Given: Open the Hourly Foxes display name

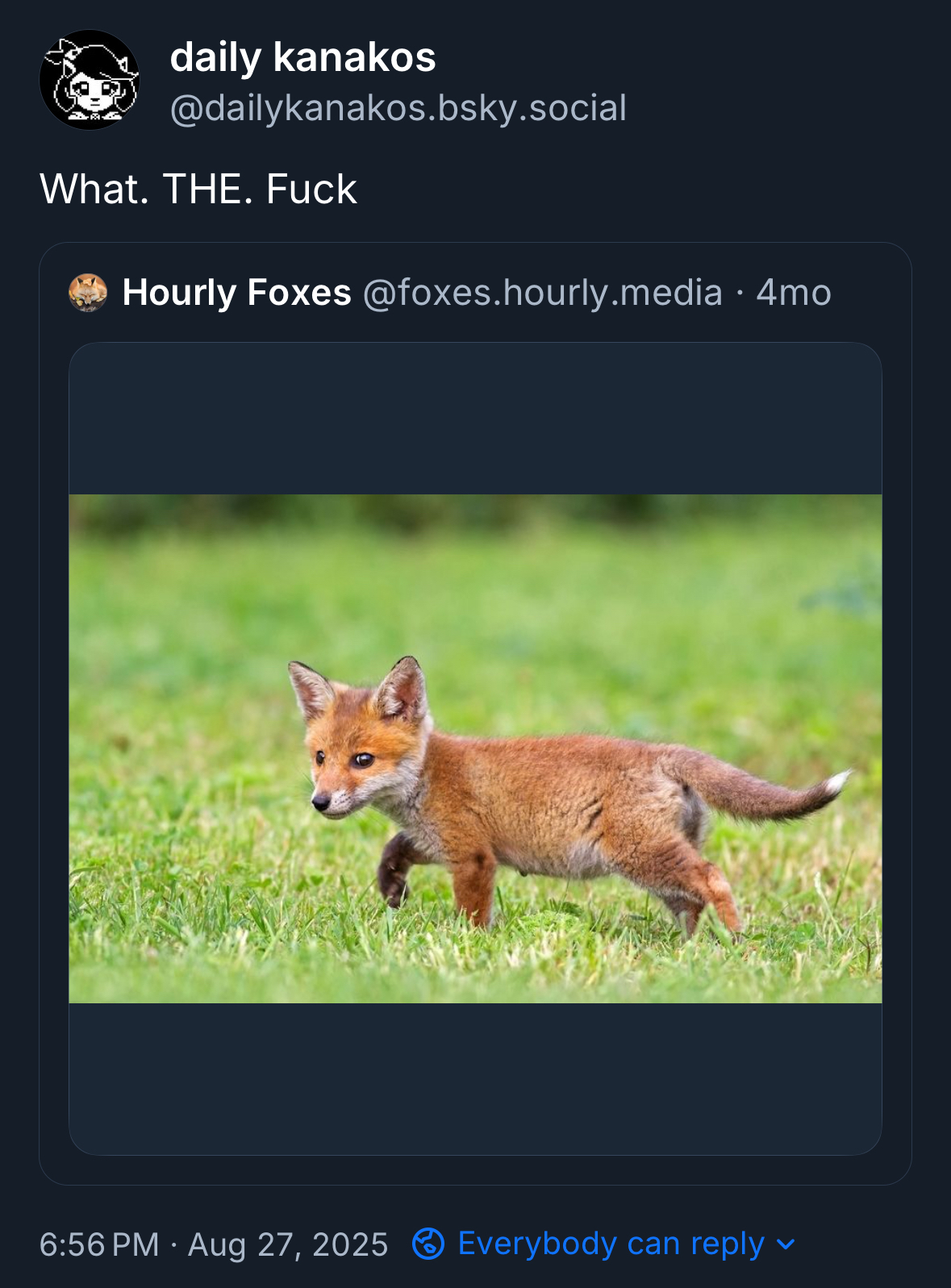Looking at the screenshot, I should click(x=236, y=293).
